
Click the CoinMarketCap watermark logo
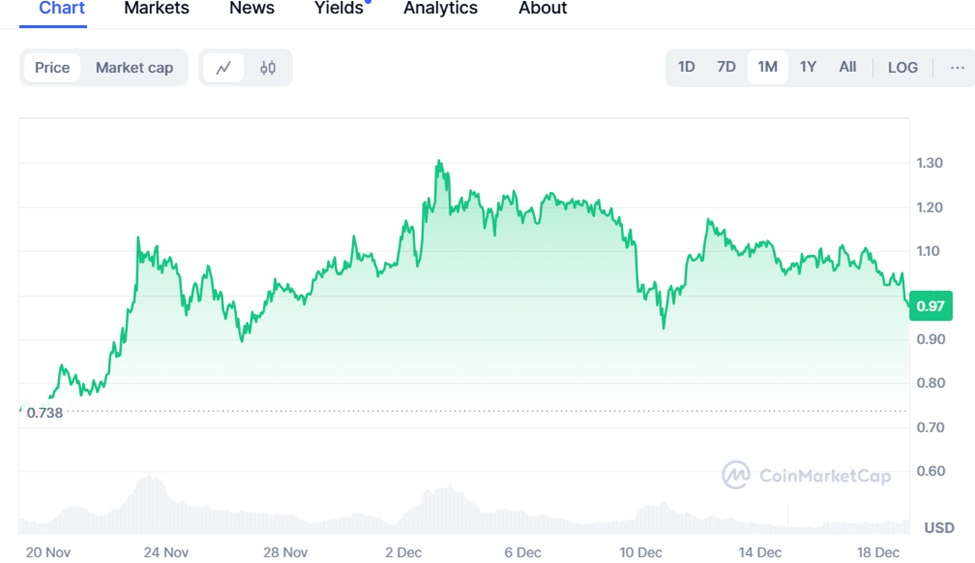tap(806, 475)
